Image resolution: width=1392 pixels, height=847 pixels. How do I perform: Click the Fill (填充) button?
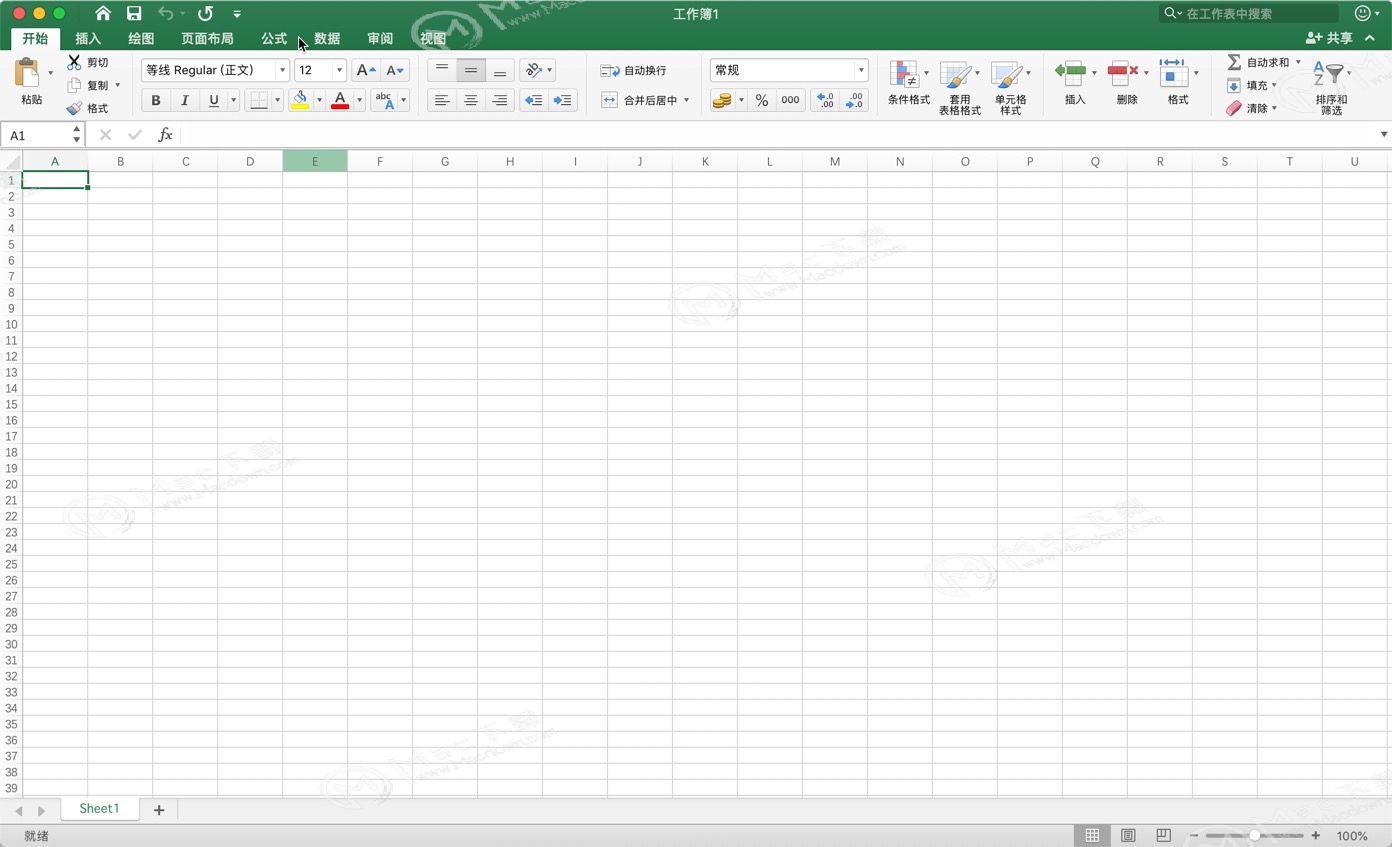[x=1251, y=85]
